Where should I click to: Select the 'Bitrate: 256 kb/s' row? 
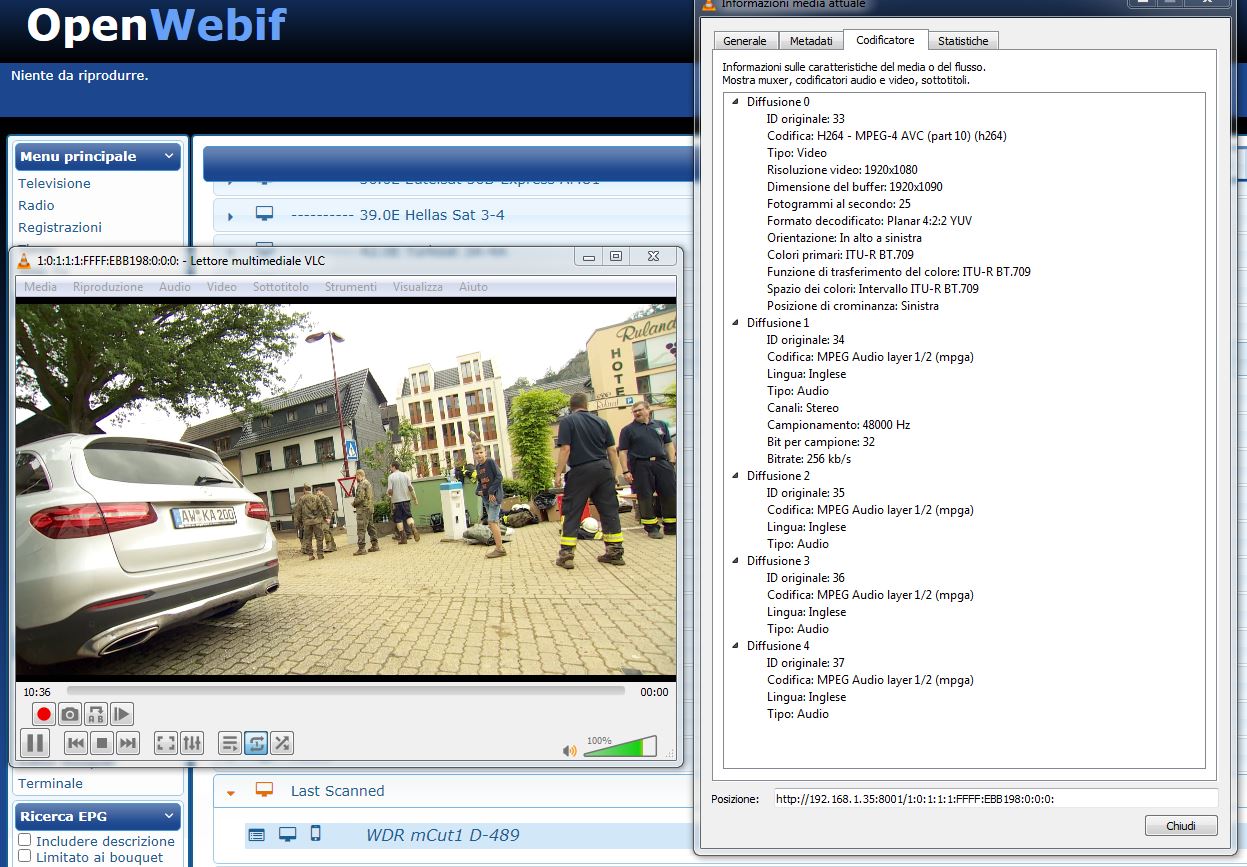click(809, 459)
